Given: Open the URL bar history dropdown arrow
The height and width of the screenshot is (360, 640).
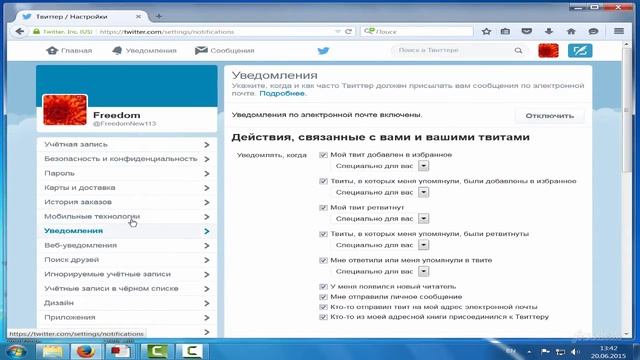Looking at the screenshot, I should point(338,31).
